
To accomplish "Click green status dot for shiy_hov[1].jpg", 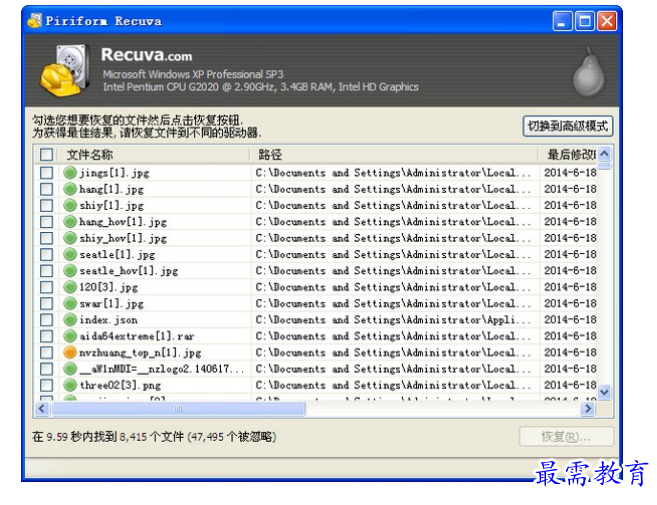I will 70,238.
